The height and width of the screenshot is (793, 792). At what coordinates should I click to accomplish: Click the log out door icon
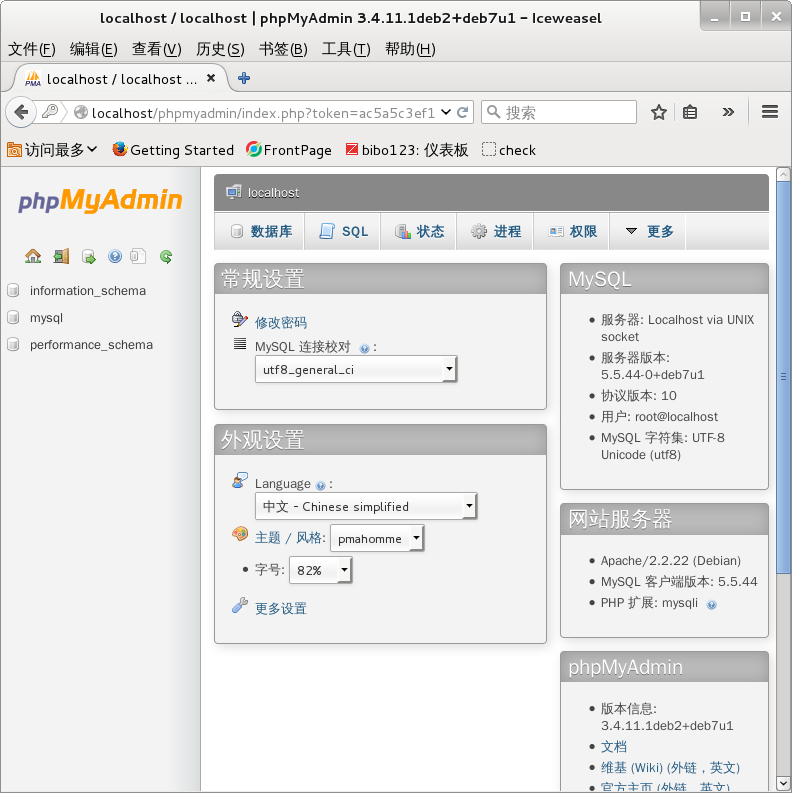(x=61, y=256)
